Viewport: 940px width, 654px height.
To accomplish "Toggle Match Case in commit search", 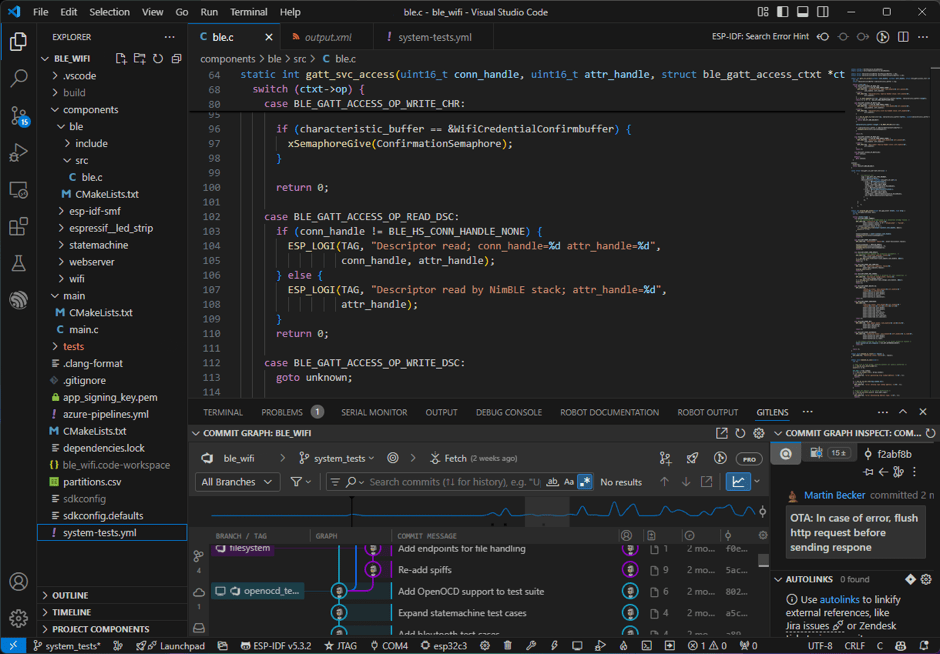I will (568, 482).
